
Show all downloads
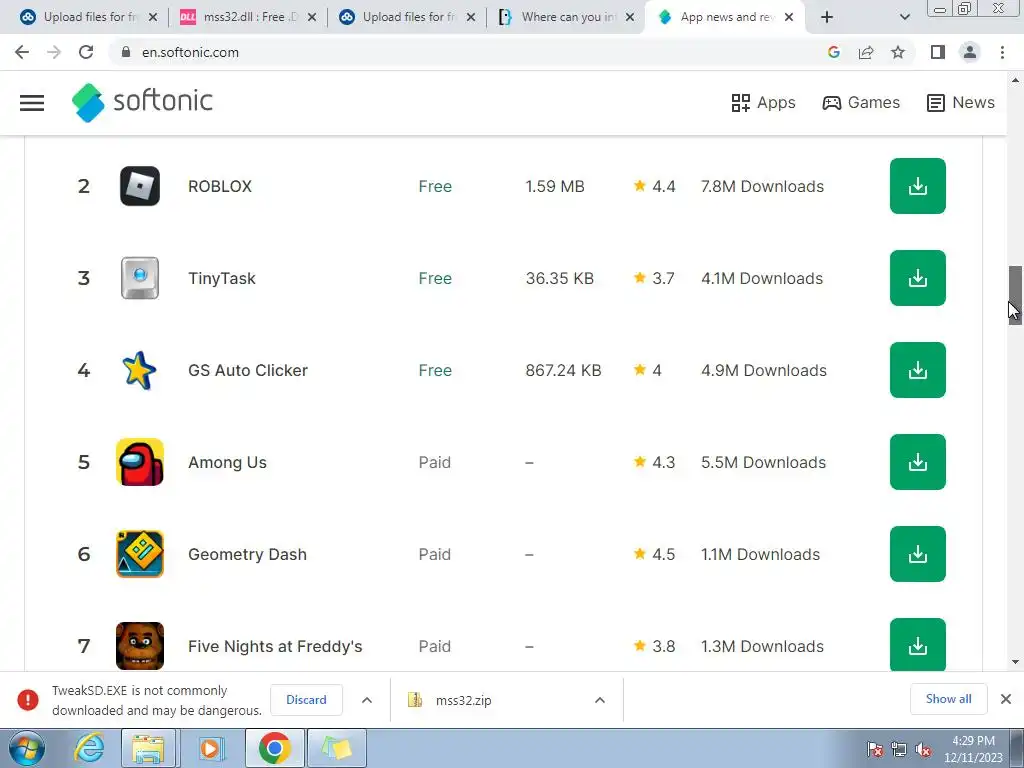948,699
